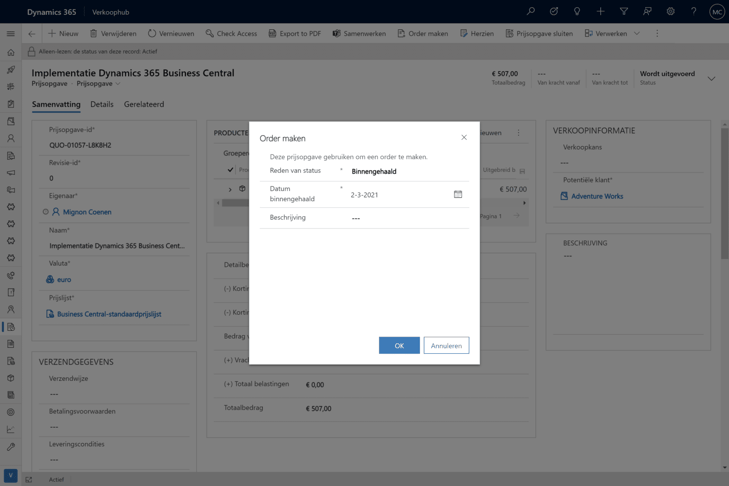Screen dimensions: 729x486
Task: Go to next page arrow in products grid
Action: point(517,216)
